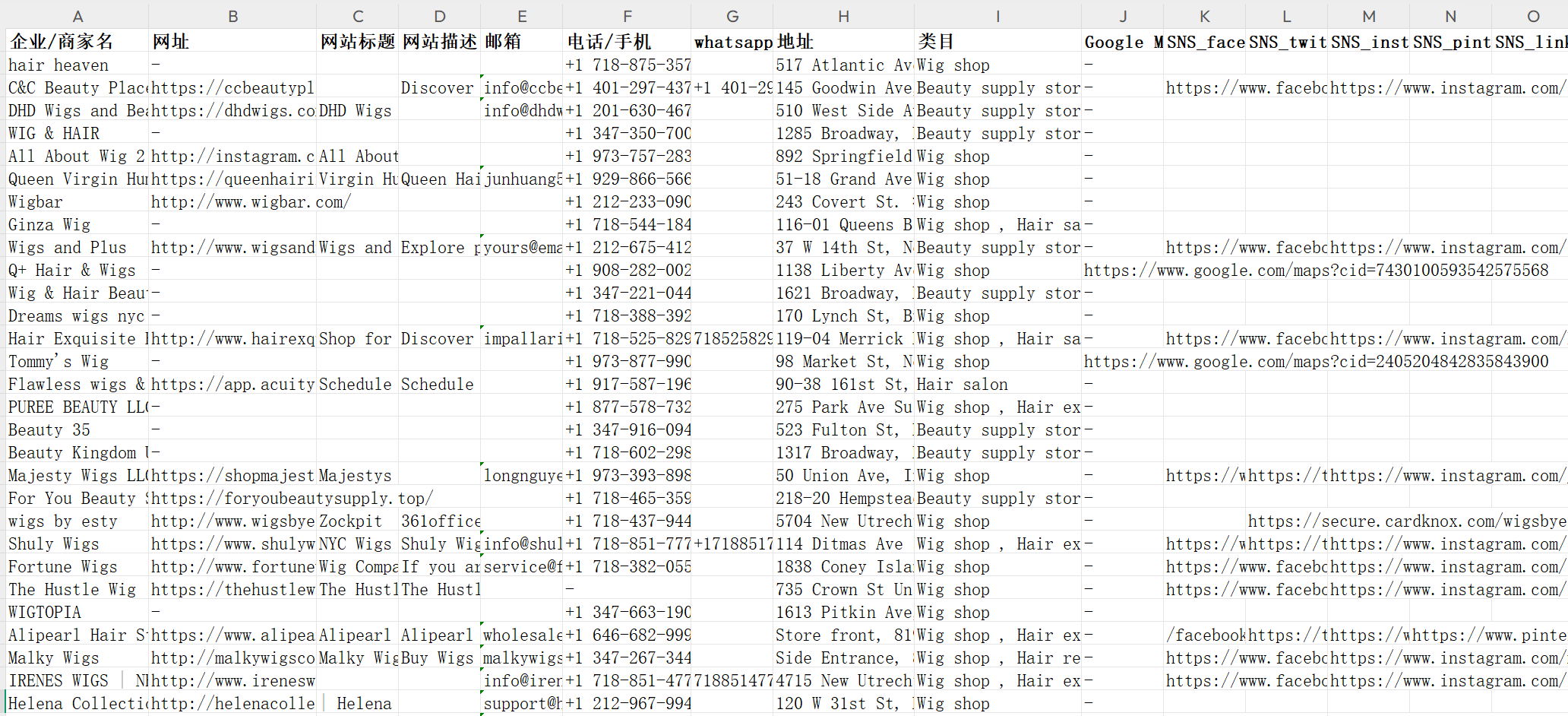Select column A header
The height and width of the screenshot is (716, 1568).
(x=77, y=16)
